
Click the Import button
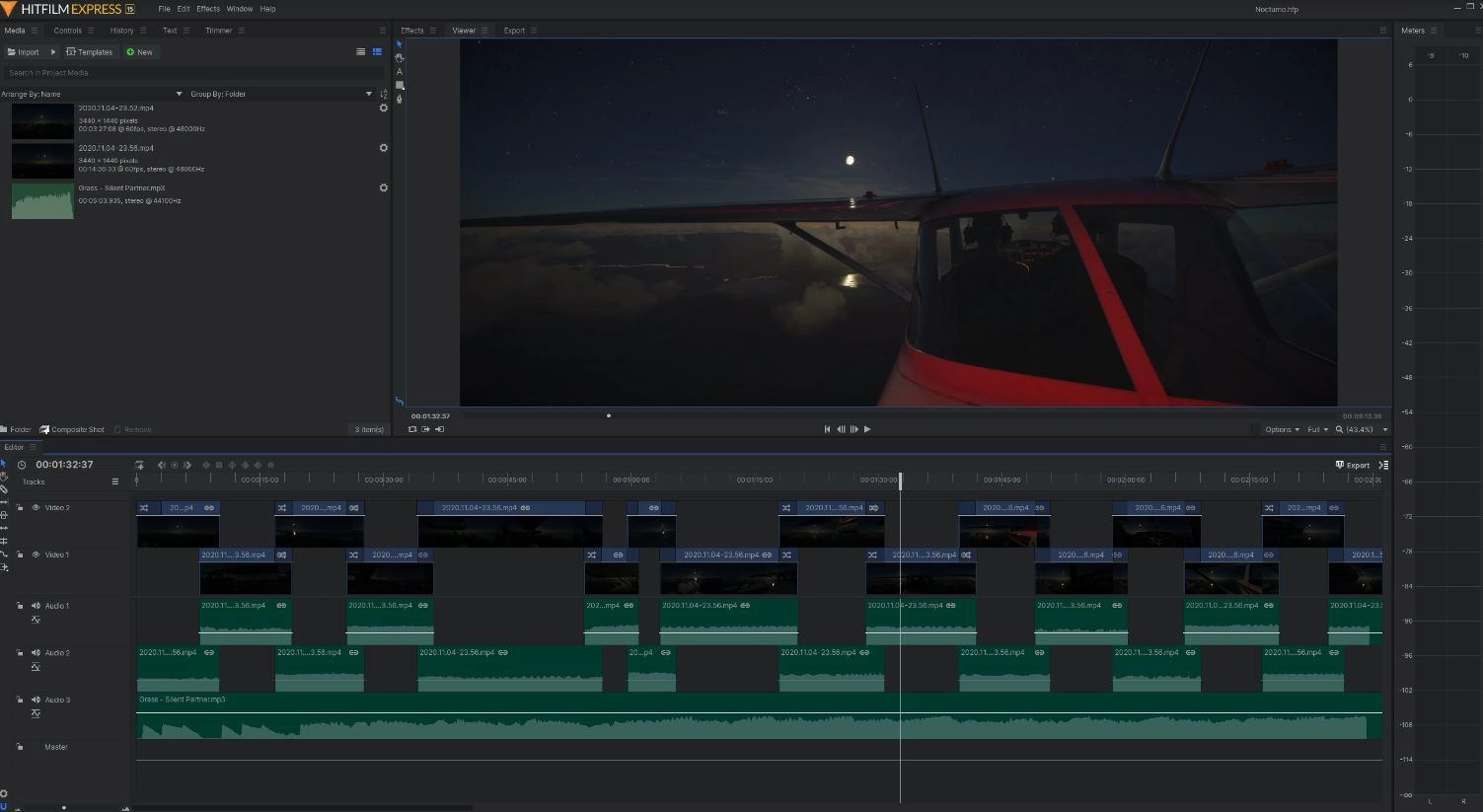[x=24, y=52]
